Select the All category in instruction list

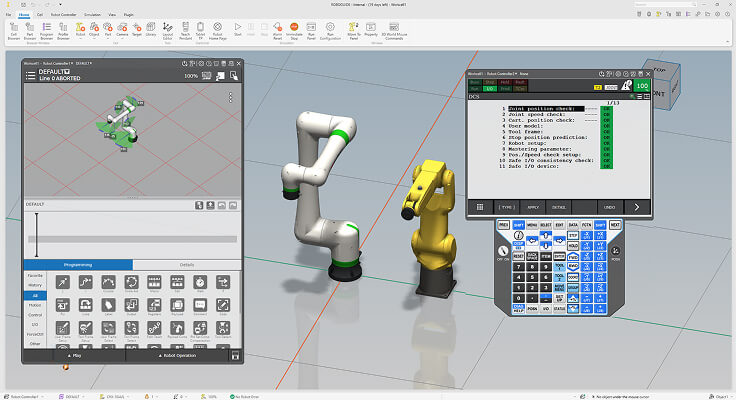35,296
